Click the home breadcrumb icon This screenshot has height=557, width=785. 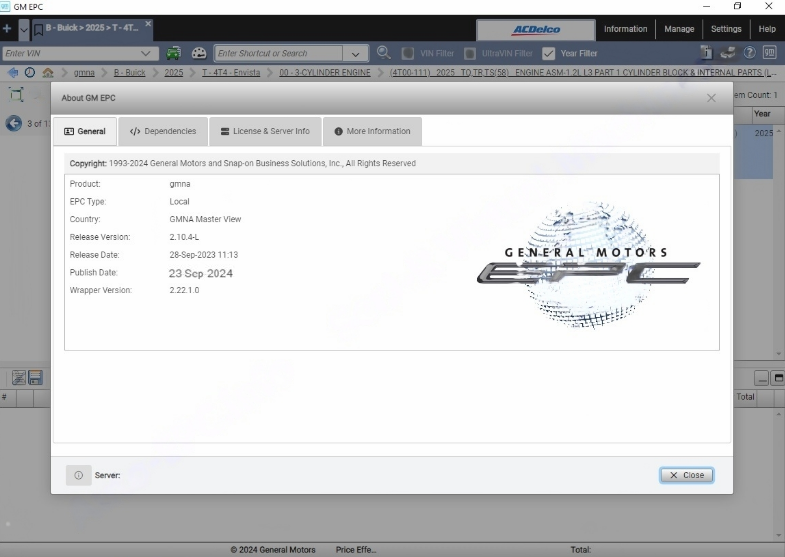tap(48, 73)
